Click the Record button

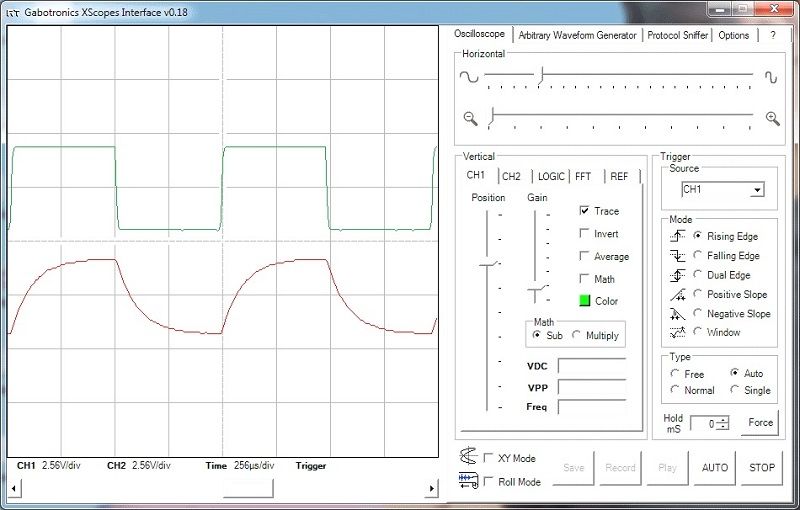click(x=620, y=468)
